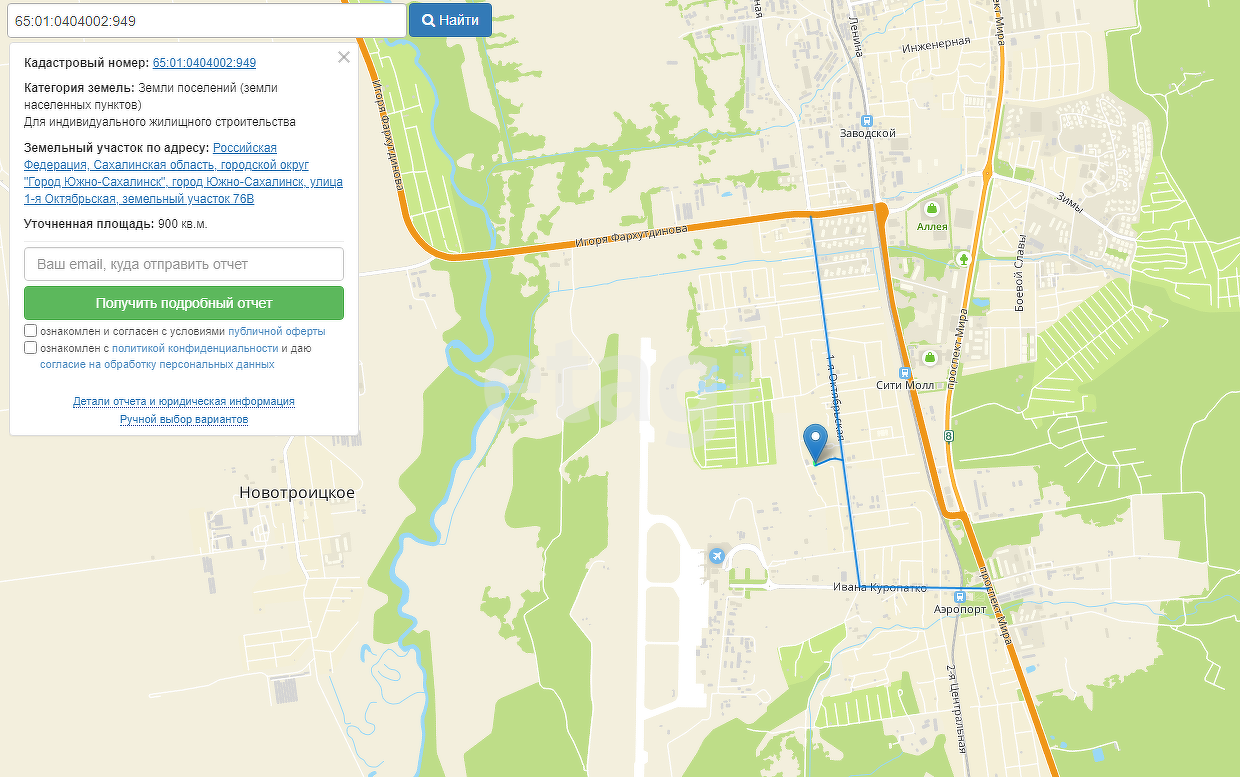Accept the публичной оферты terms checkbox
This screenshot has width=1240, height=777.
(31, 331)
